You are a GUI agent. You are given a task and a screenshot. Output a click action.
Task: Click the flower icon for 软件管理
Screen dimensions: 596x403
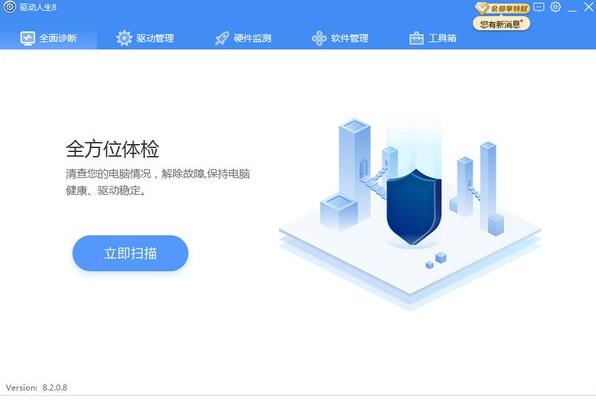[x=319, y=38]
